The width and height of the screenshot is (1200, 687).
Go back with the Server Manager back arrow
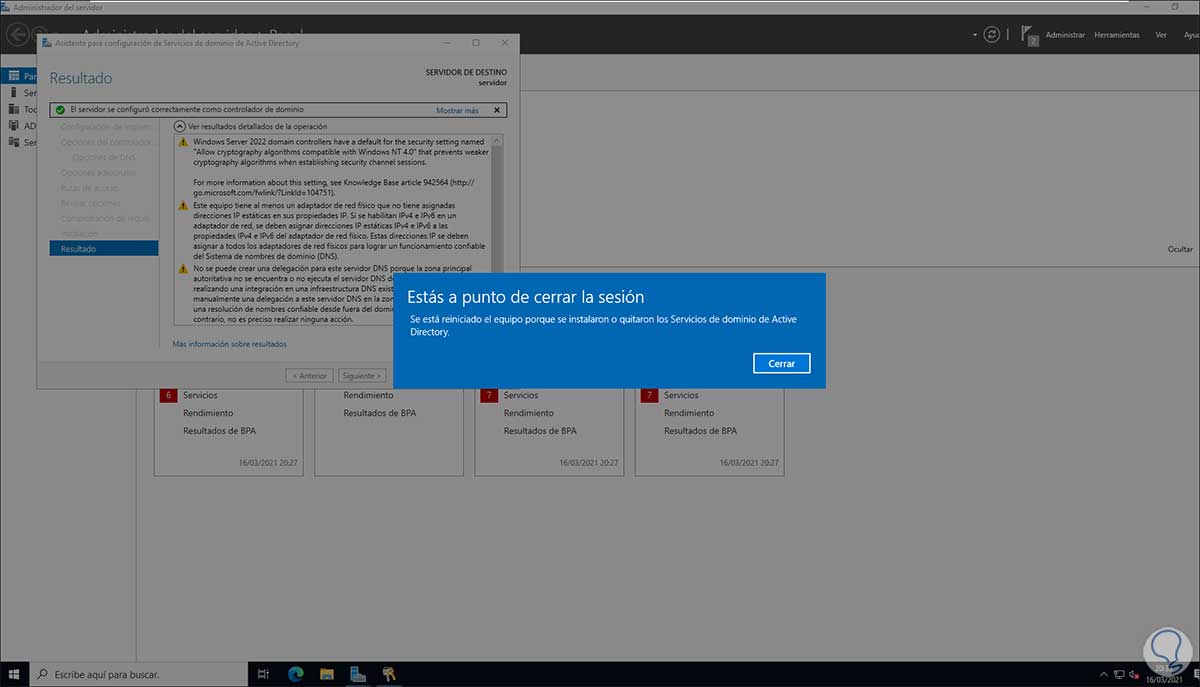pos(17,35)
